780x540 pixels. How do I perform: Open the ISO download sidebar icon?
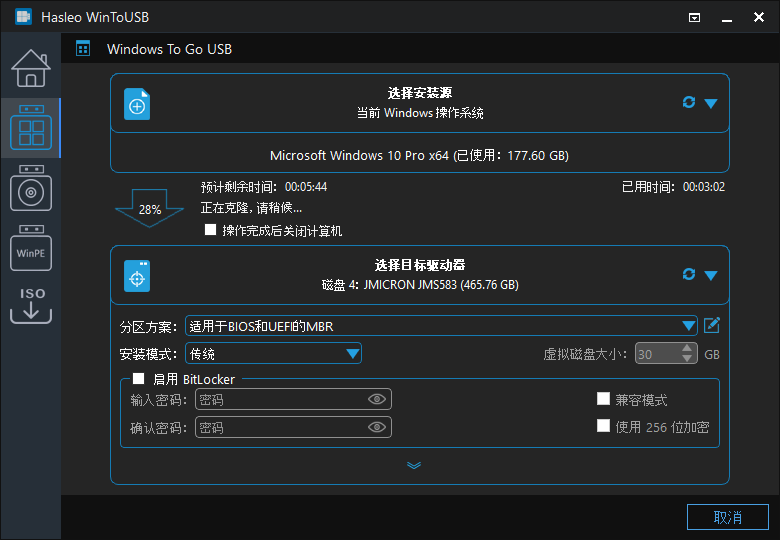coord(31,306)
